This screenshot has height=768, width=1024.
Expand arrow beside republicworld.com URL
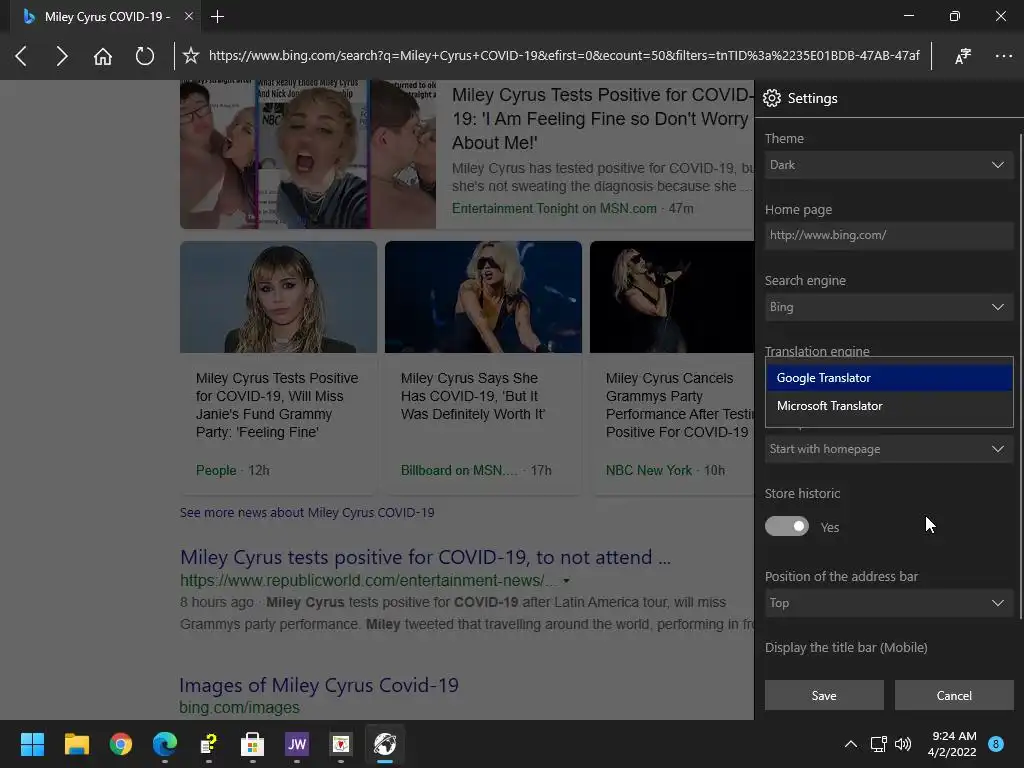point(566,581)
